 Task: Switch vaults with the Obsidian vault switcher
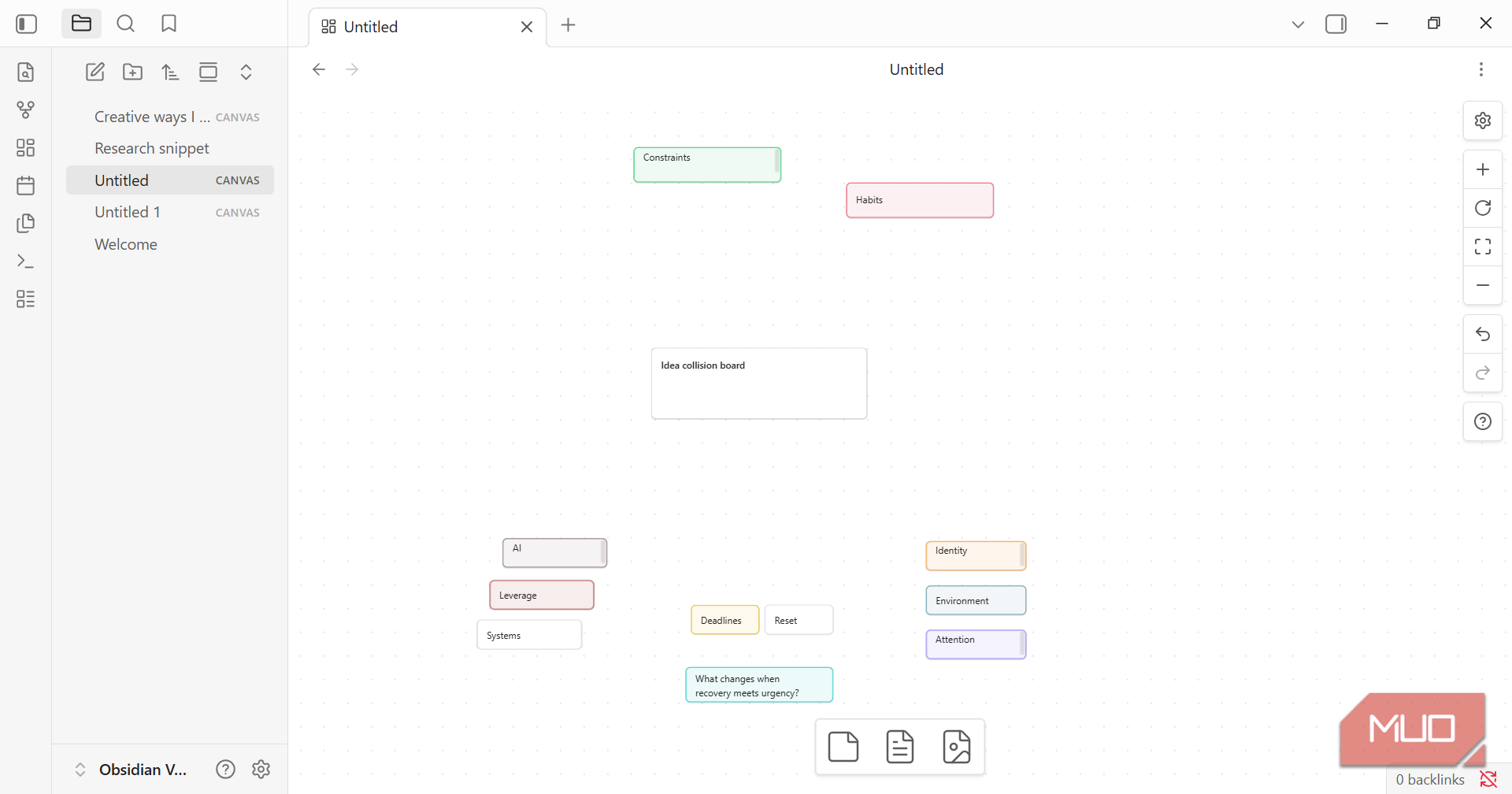131,770
